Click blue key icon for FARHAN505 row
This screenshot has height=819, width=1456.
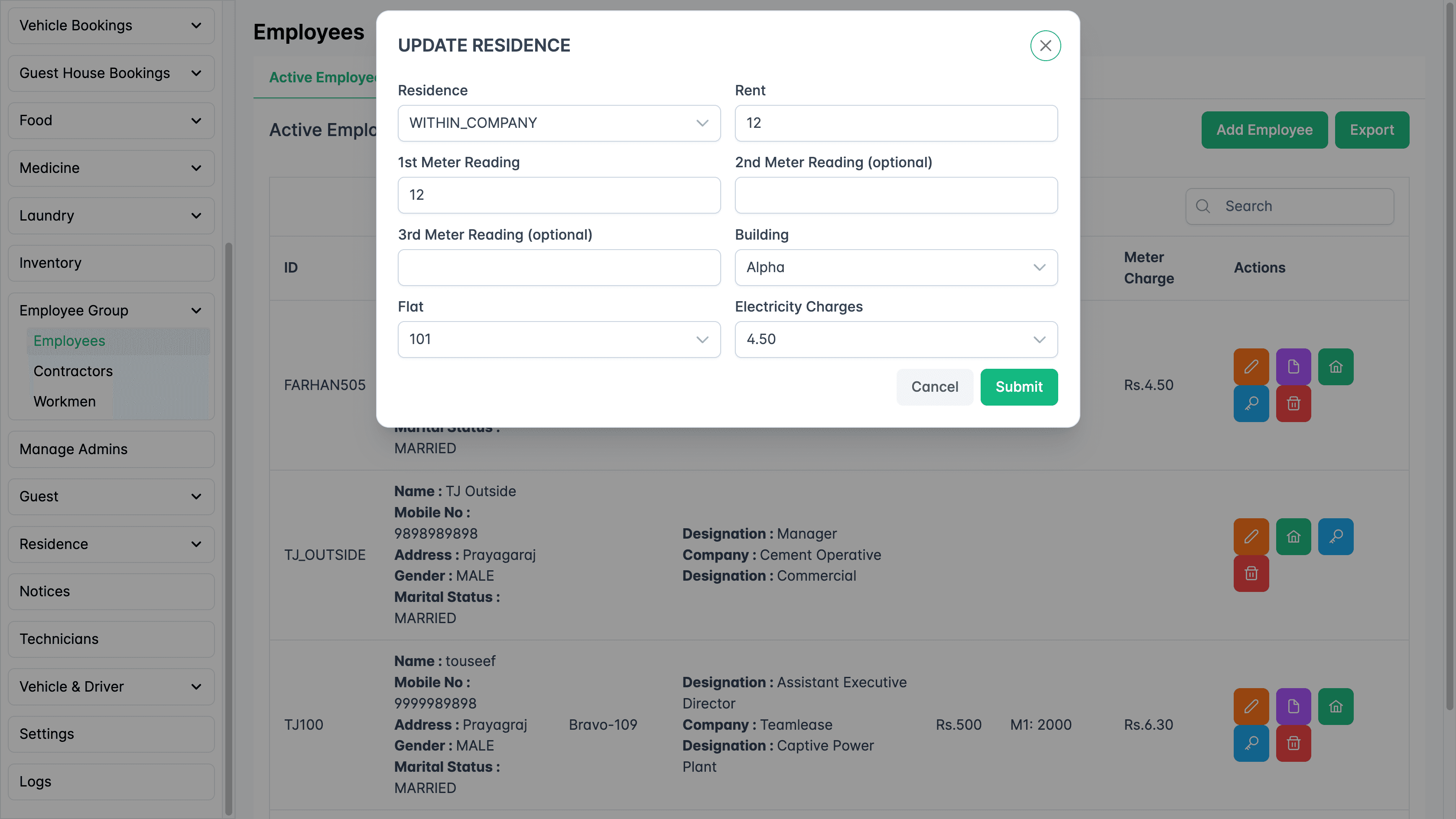click(1251, 403)
